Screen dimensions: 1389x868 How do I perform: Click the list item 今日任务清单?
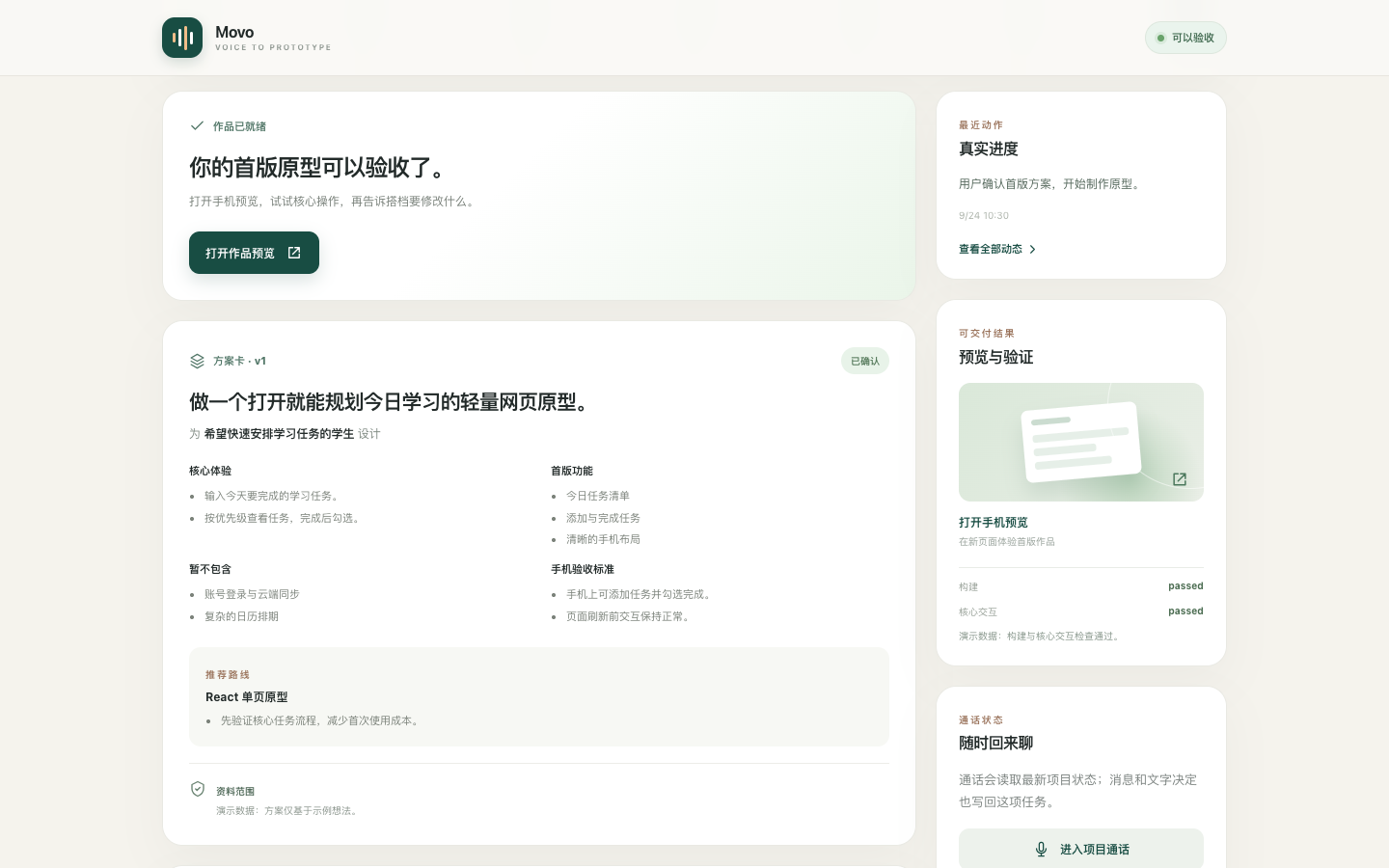[598, 496]
